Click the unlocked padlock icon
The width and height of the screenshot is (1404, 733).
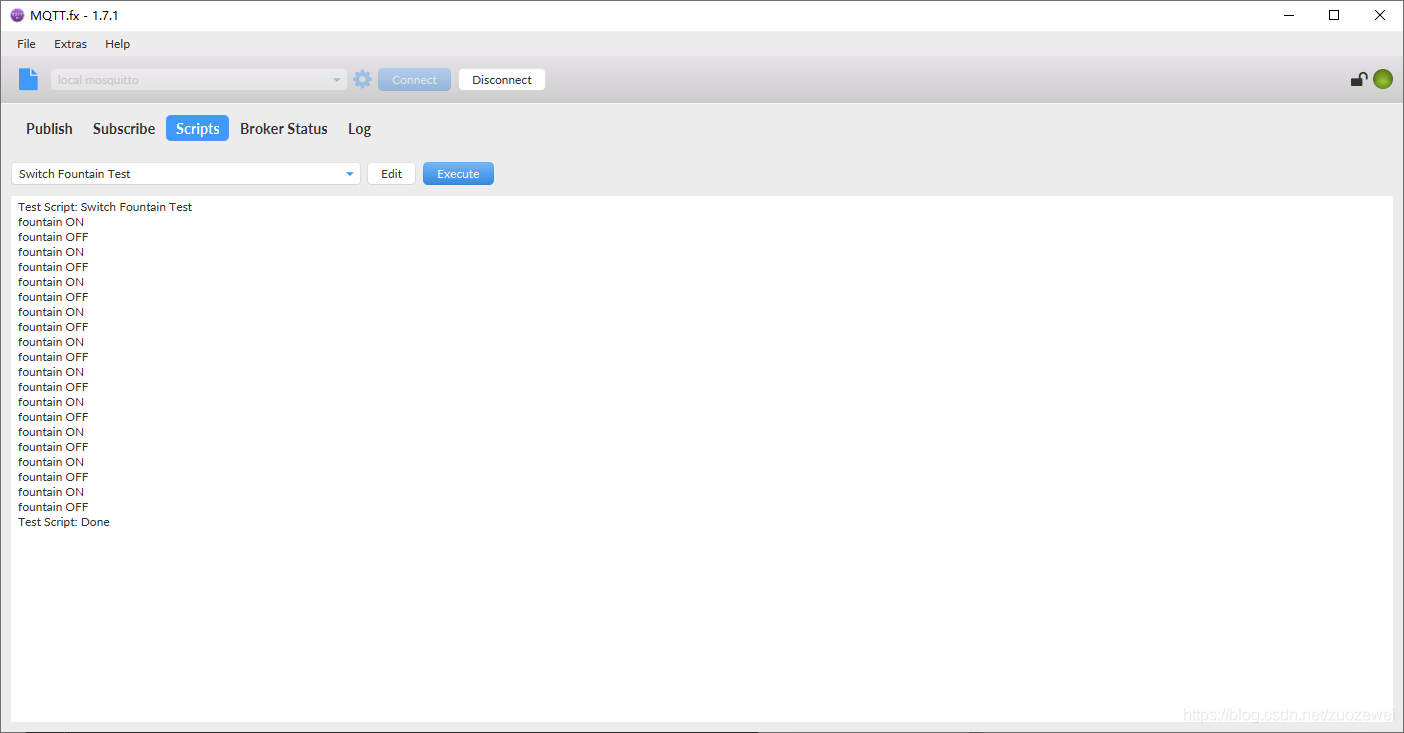(x=1358, y=80)
